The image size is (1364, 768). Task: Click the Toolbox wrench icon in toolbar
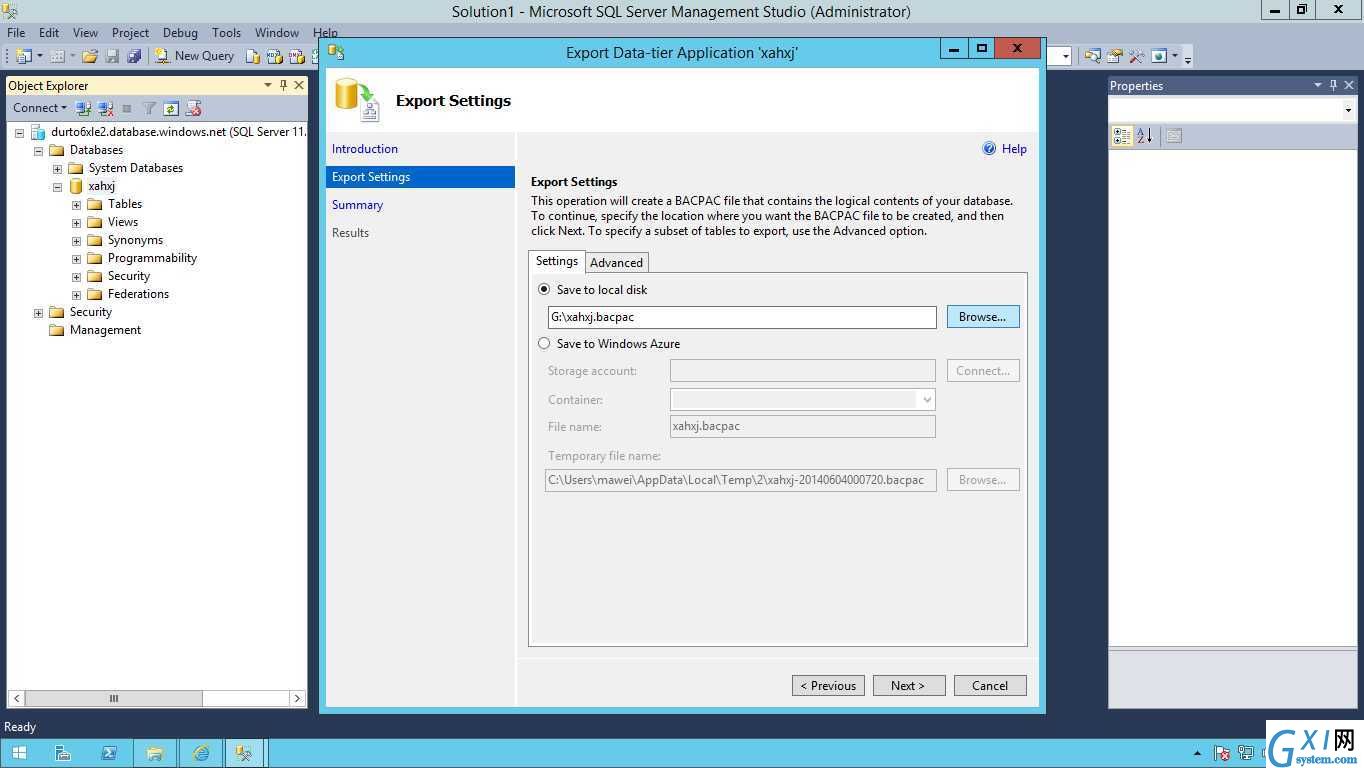(1136, 56)
